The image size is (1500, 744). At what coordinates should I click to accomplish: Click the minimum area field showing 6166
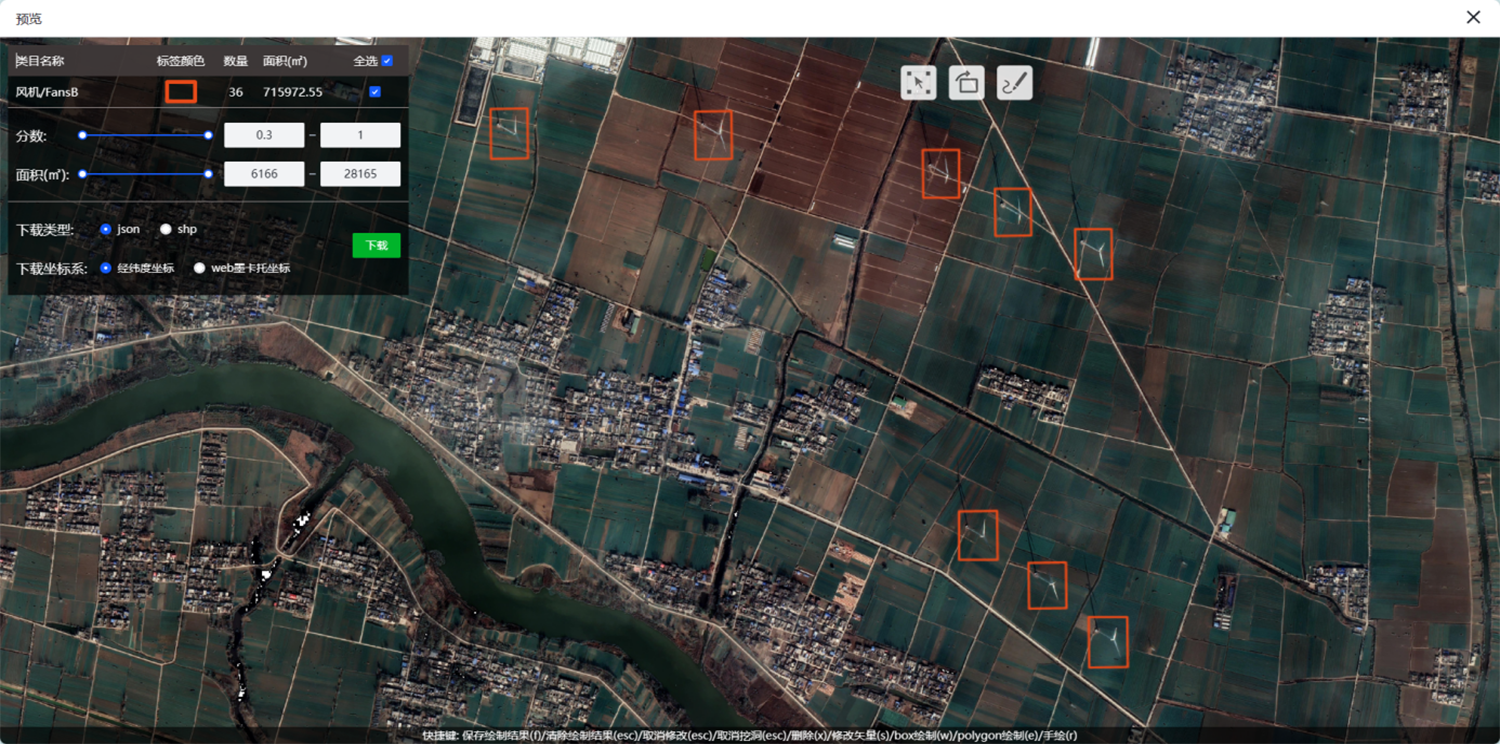click(264, 174)
